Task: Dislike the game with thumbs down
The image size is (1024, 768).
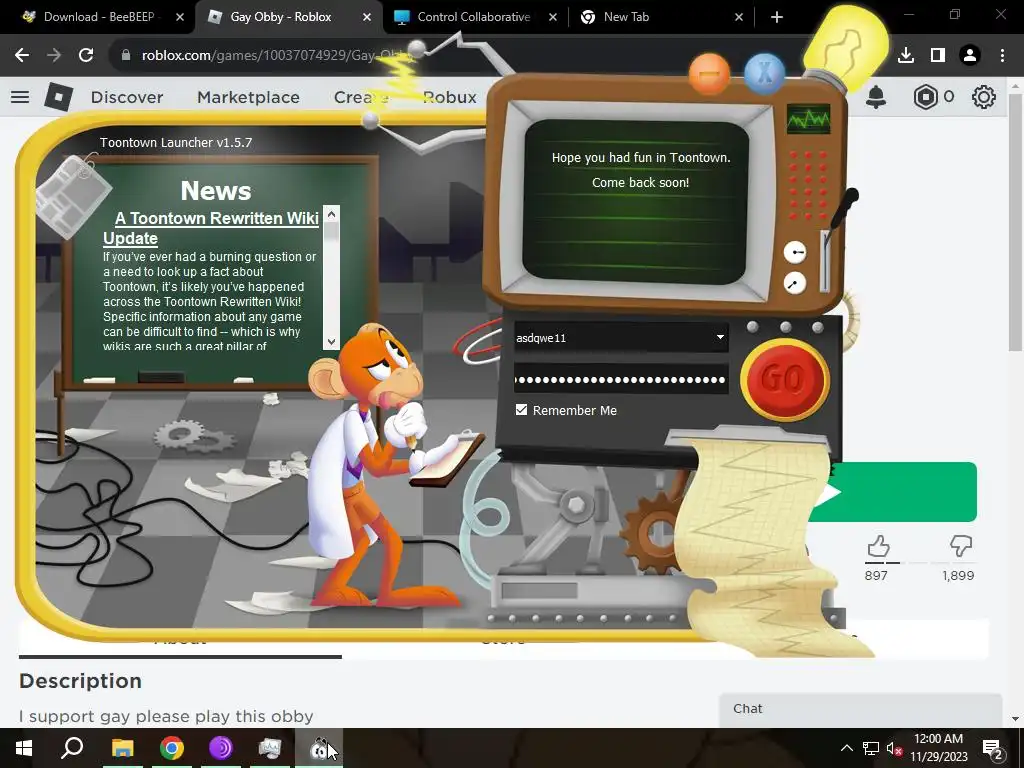Action: [x=960, y=545]
